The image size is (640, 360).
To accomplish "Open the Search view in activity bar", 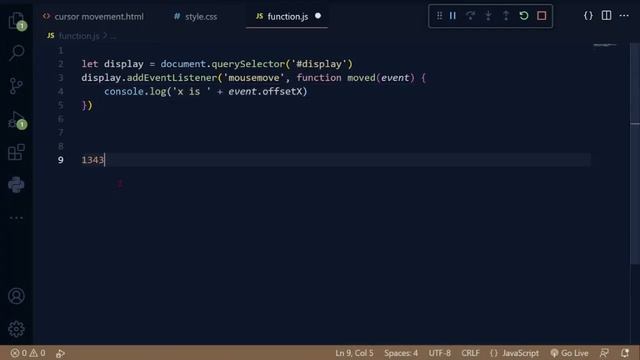I will click(16, 53).
